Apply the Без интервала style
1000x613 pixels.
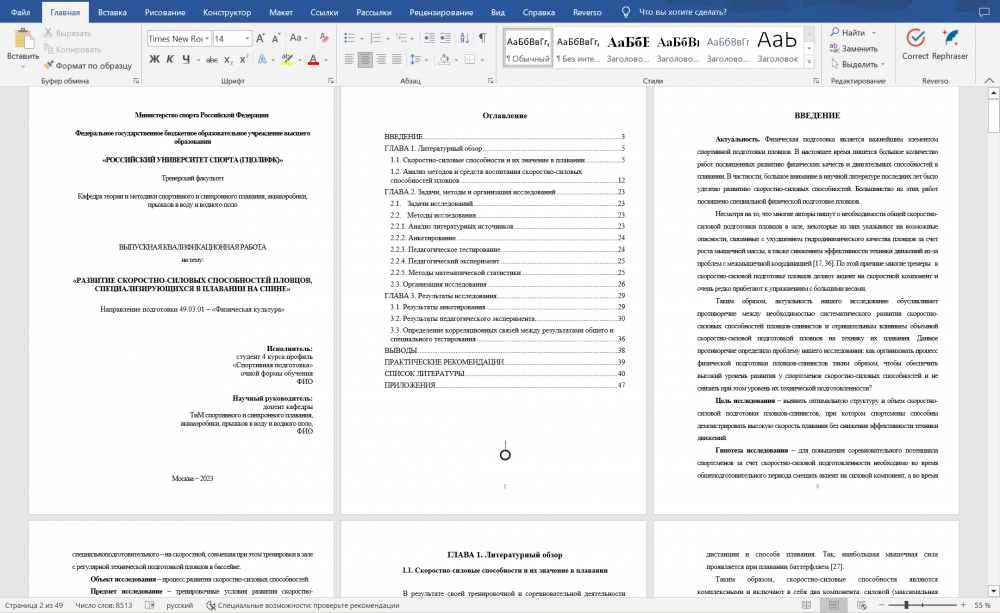578,48
